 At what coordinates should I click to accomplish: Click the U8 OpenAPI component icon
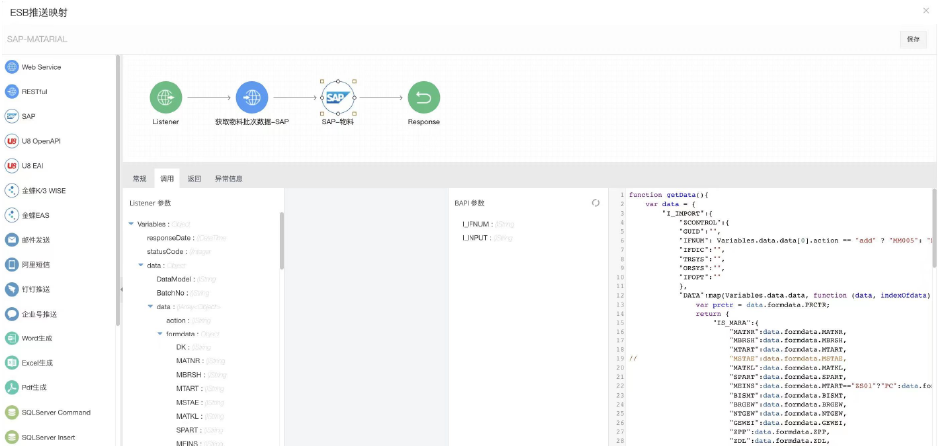[12, 141]
